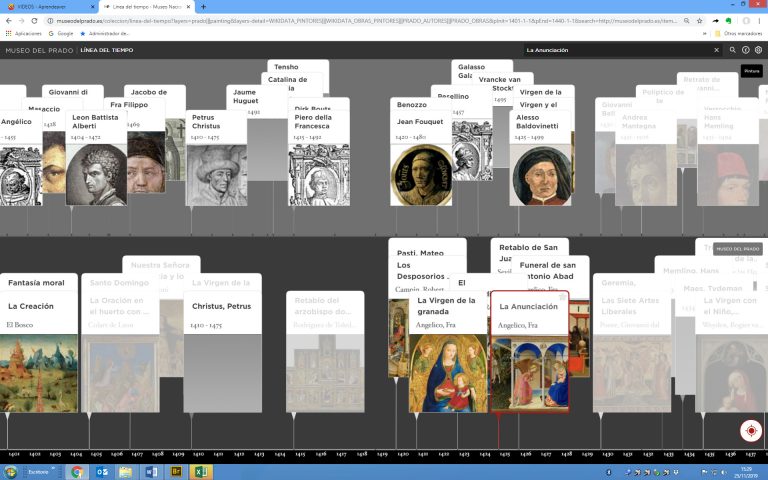Screen dimensions: 768x480
Task: Open the Retablo de San Juan card
Action: [529, 247]
